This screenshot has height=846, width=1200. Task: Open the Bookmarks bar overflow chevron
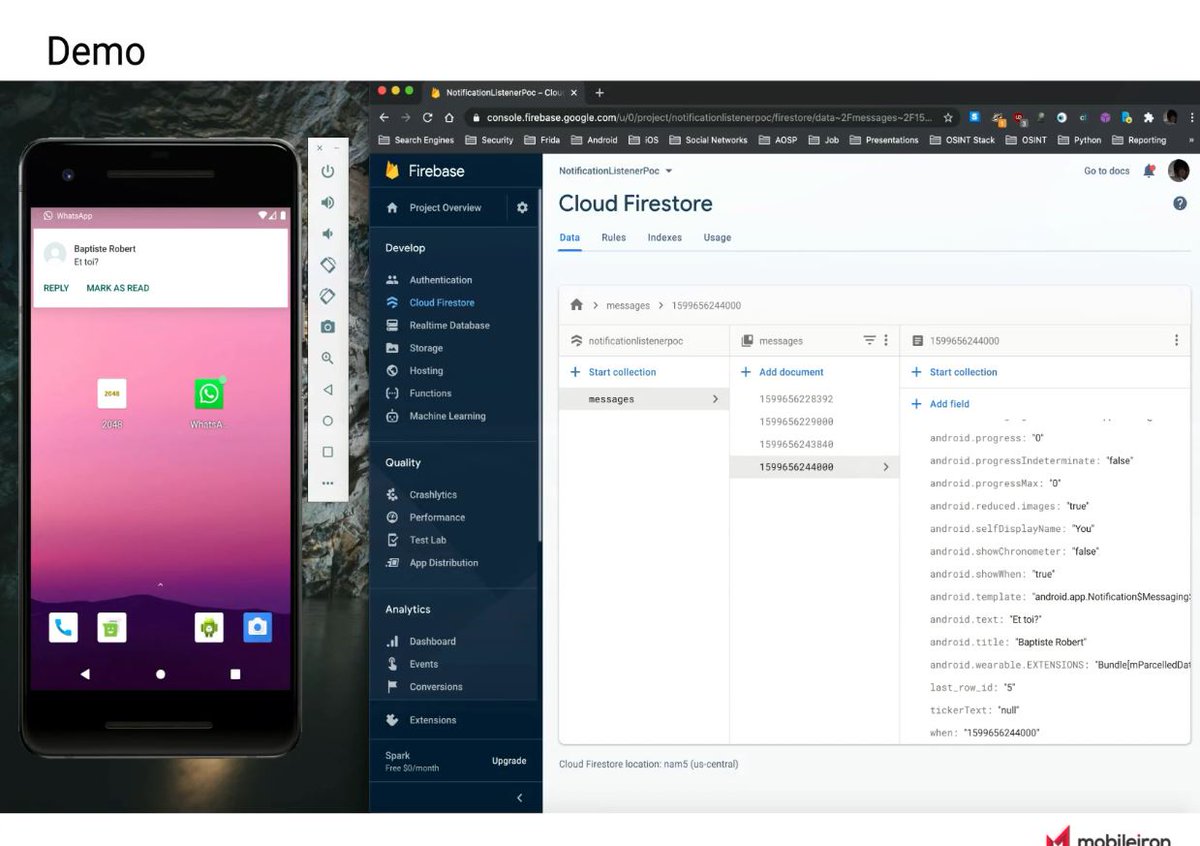1191,140
